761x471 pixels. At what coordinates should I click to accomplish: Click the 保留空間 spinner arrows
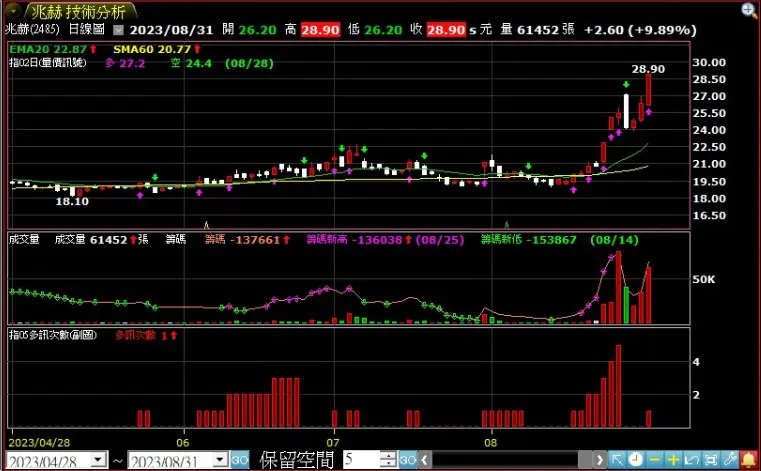point(388,460)
